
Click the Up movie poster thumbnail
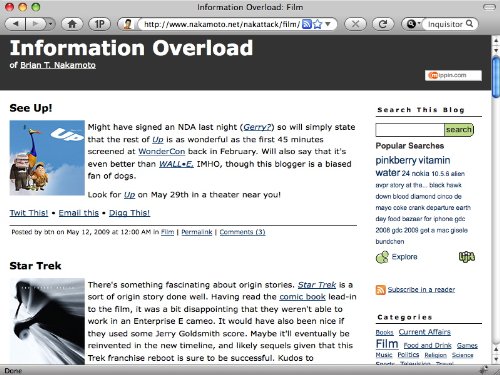(x=47, y=158)
